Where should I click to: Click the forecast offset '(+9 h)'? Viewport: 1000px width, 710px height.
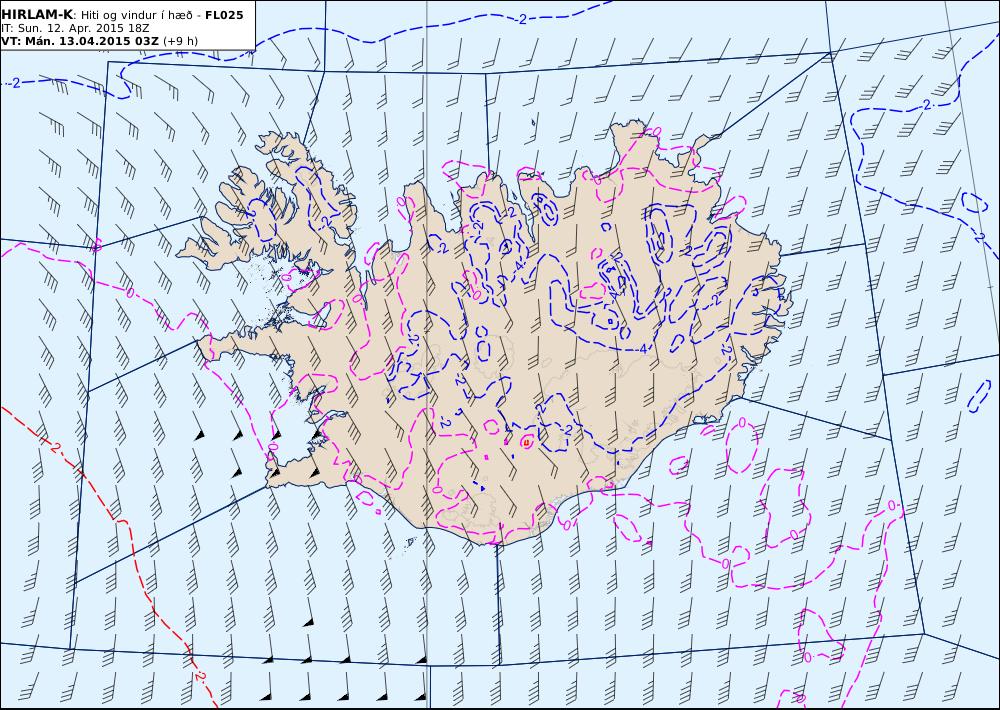(180, 41)
